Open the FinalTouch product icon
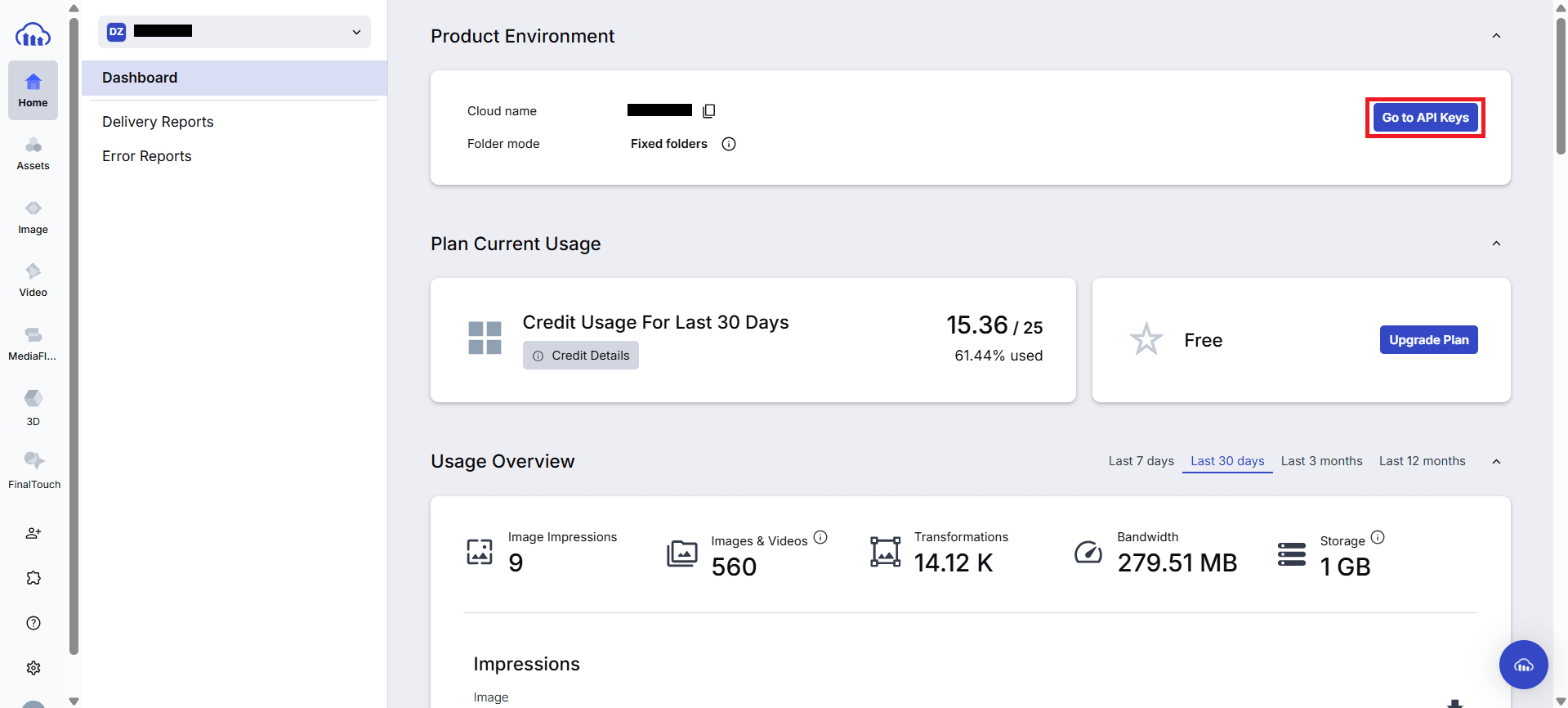 tap(34, 470)
